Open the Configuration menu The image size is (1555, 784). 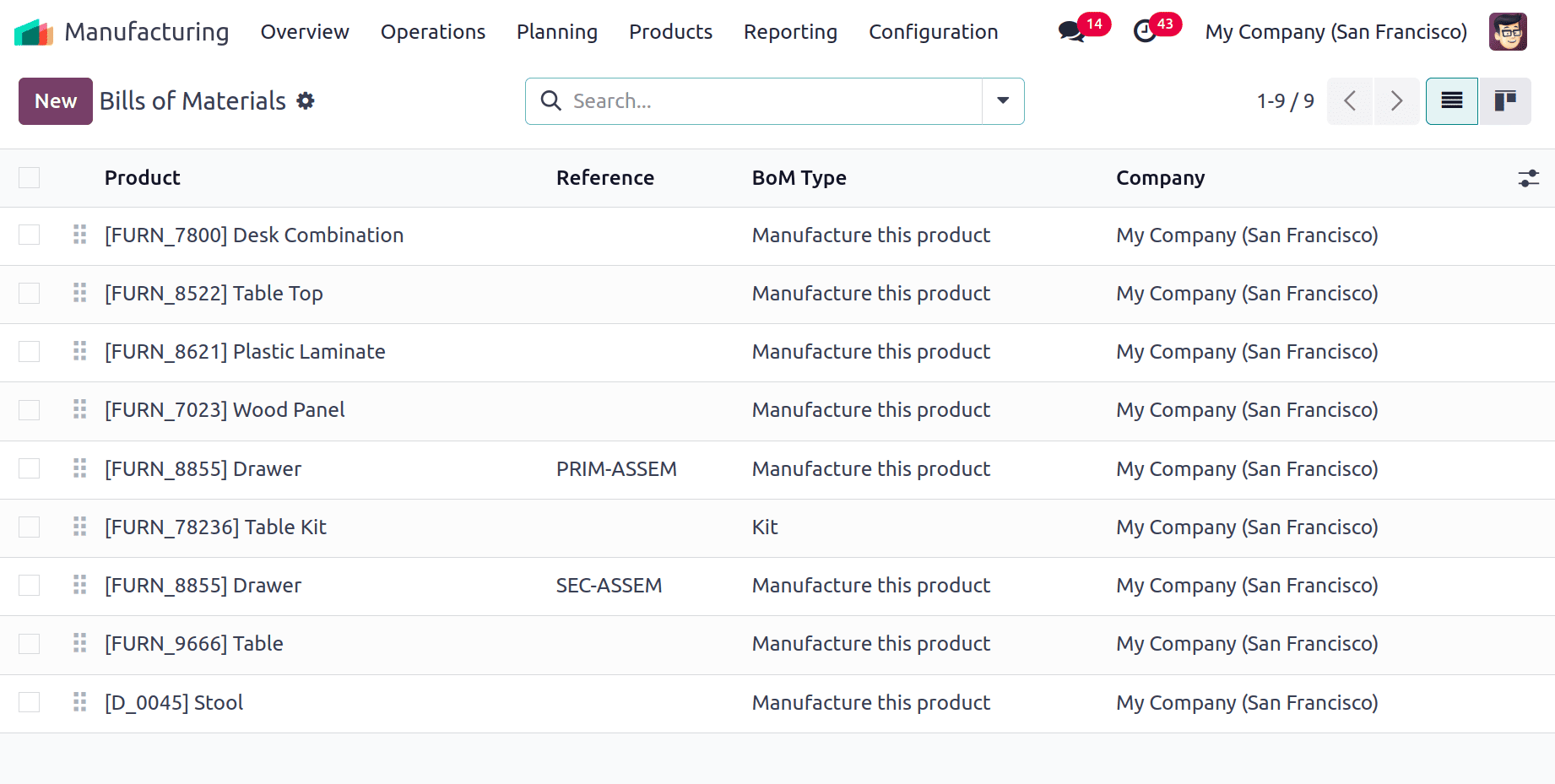(x=934, y=32)
